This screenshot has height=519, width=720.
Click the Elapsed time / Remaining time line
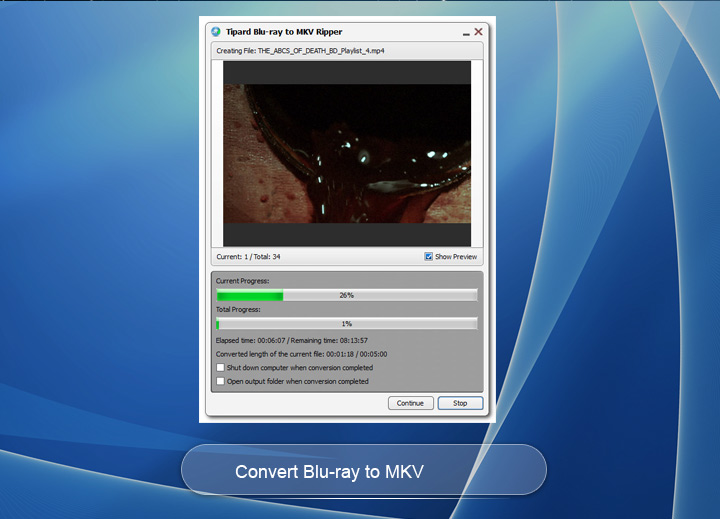click(x=292, y=340)
